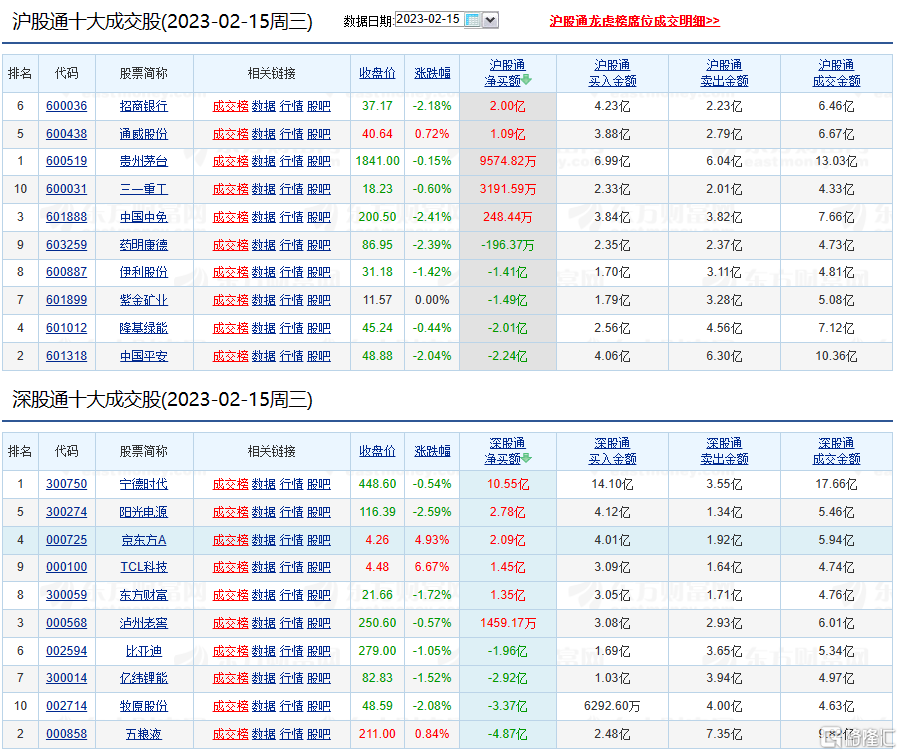This screenshot has height=755, width=902.
Task: Open stock code 300750 link
Action: [67, 484]
